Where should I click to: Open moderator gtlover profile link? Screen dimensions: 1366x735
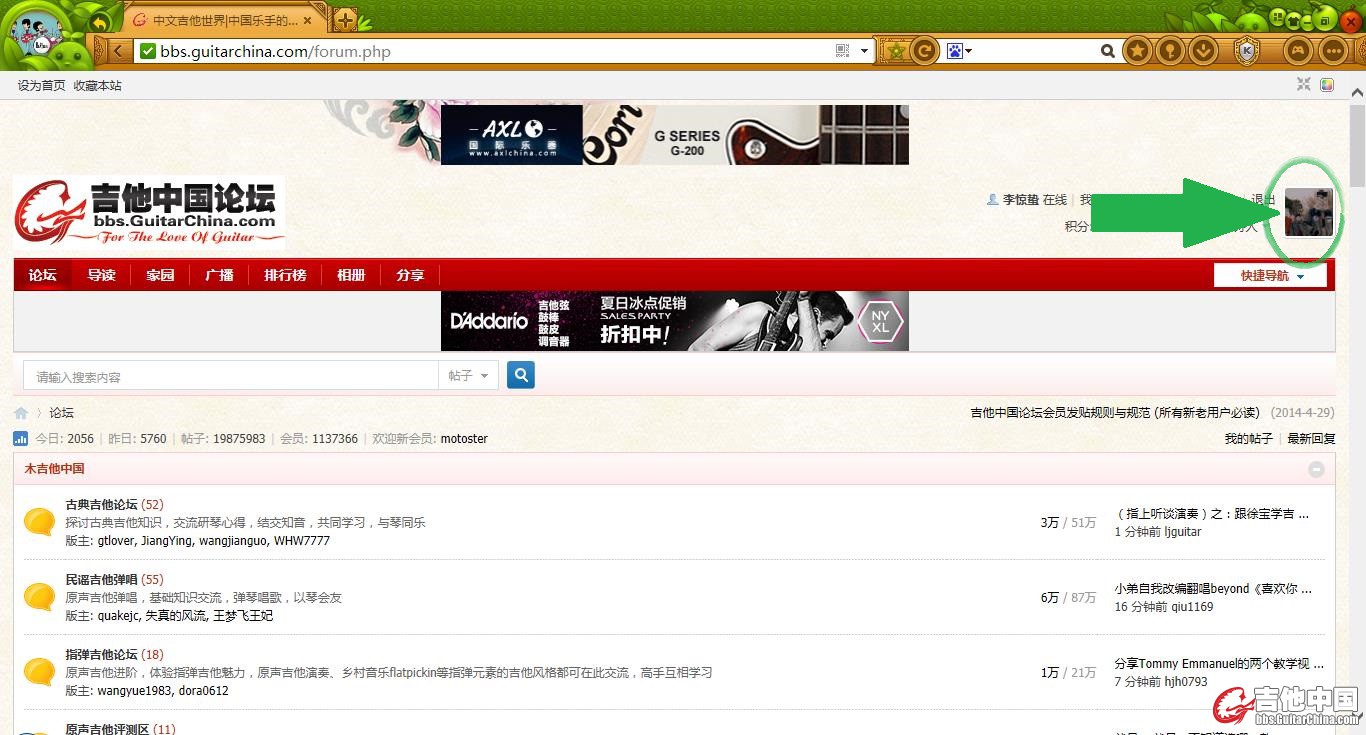click(115, 540)
